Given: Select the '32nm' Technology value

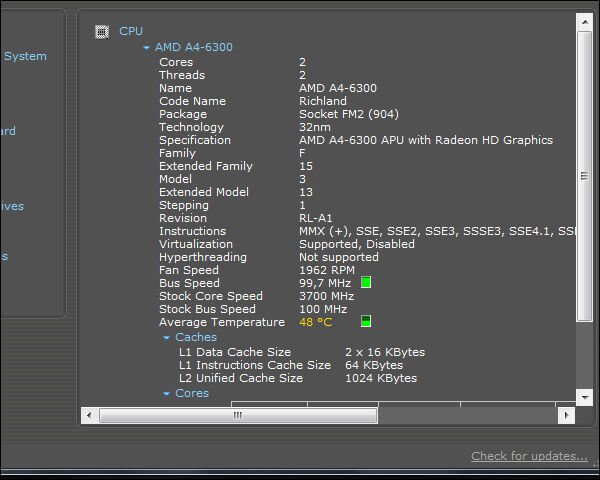Looking at the screenshot, I should pyautogui.click(x=315, y=127).
